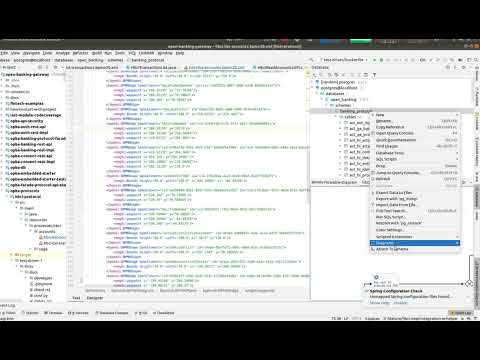Viewport: 480px width, 360px height.
Task: Select Full-Text Search entry
Action: 415,211
